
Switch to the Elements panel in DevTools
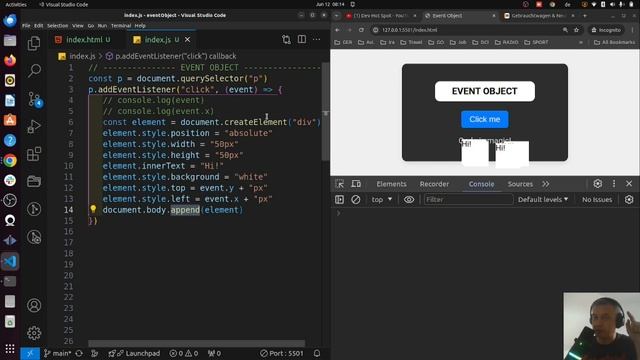(x=391, y=184)
